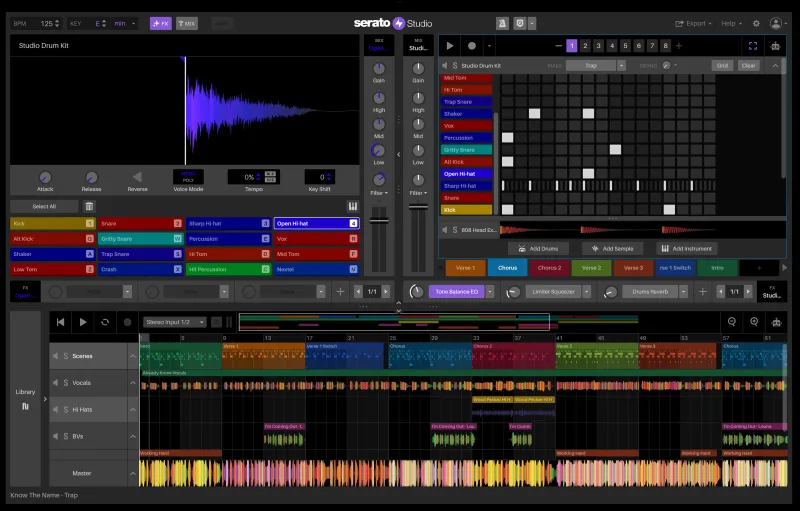Click the shield icon in top bar
800x511 pixels.
[x=519, y=23]
